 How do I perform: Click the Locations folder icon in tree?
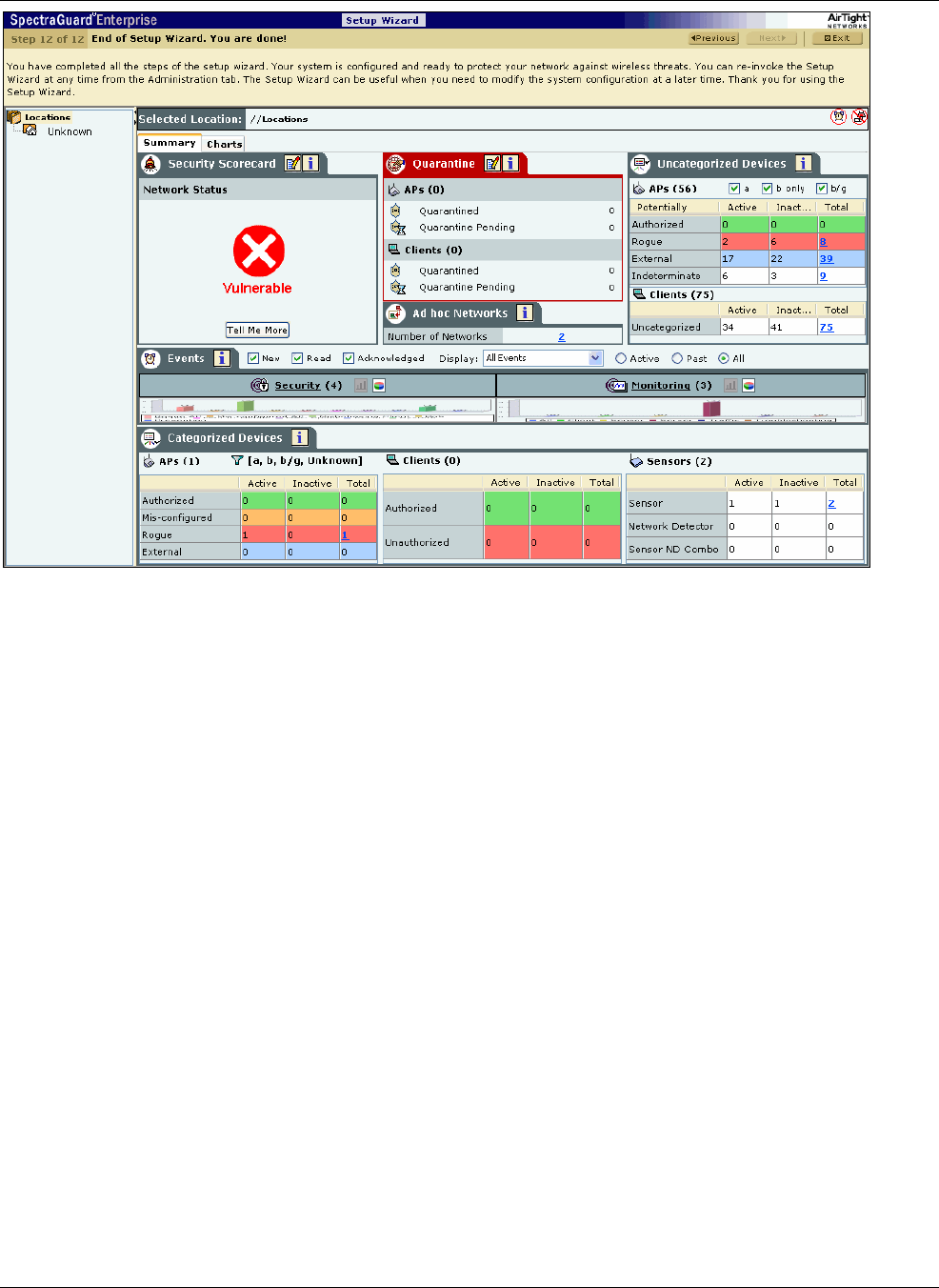click(14, 117)
